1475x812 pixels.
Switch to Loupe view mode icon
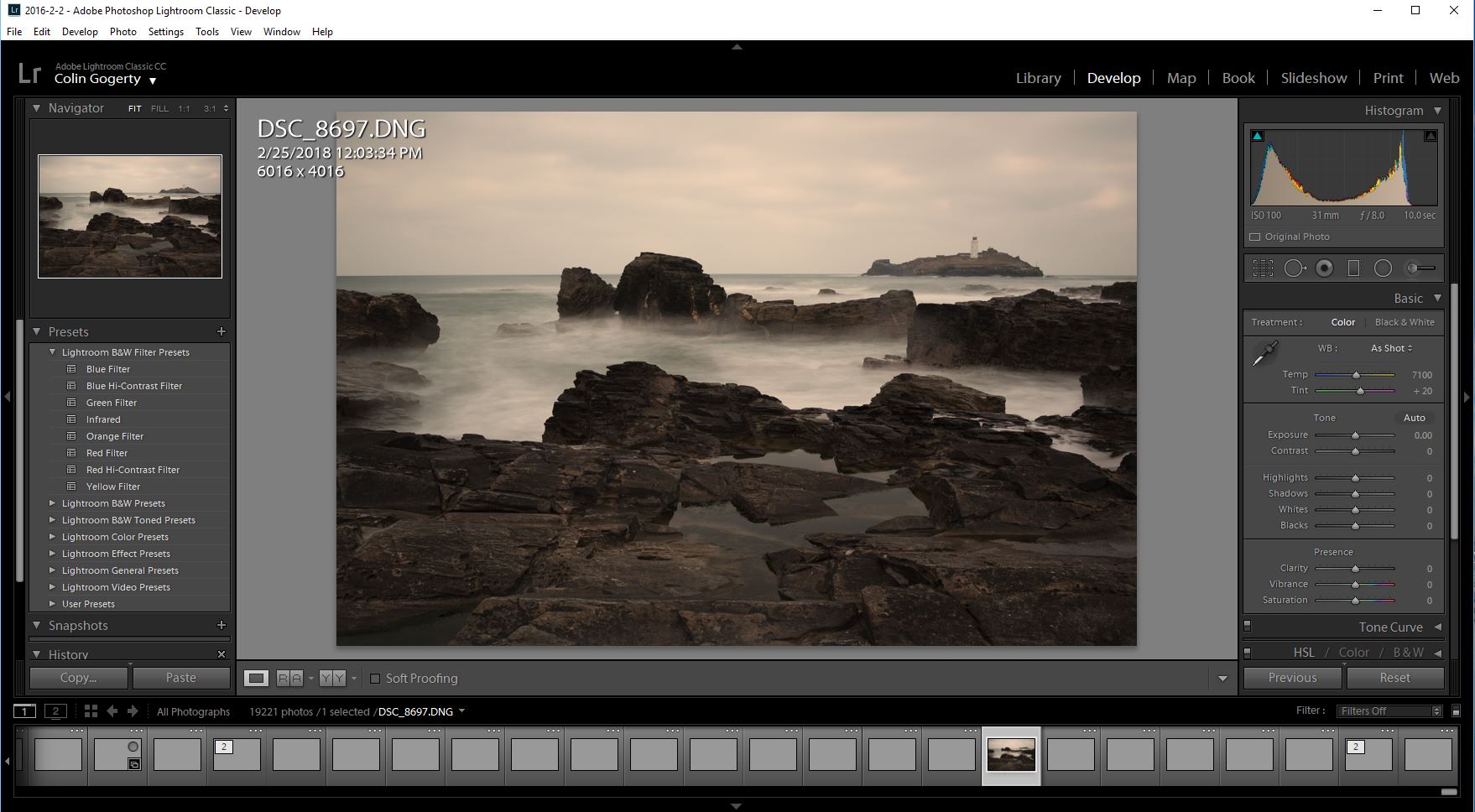[257, 678]
